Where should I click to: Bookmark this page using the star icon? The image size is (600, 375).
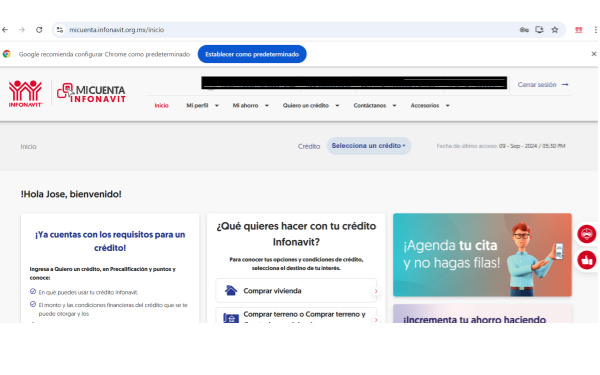point(555,30)
